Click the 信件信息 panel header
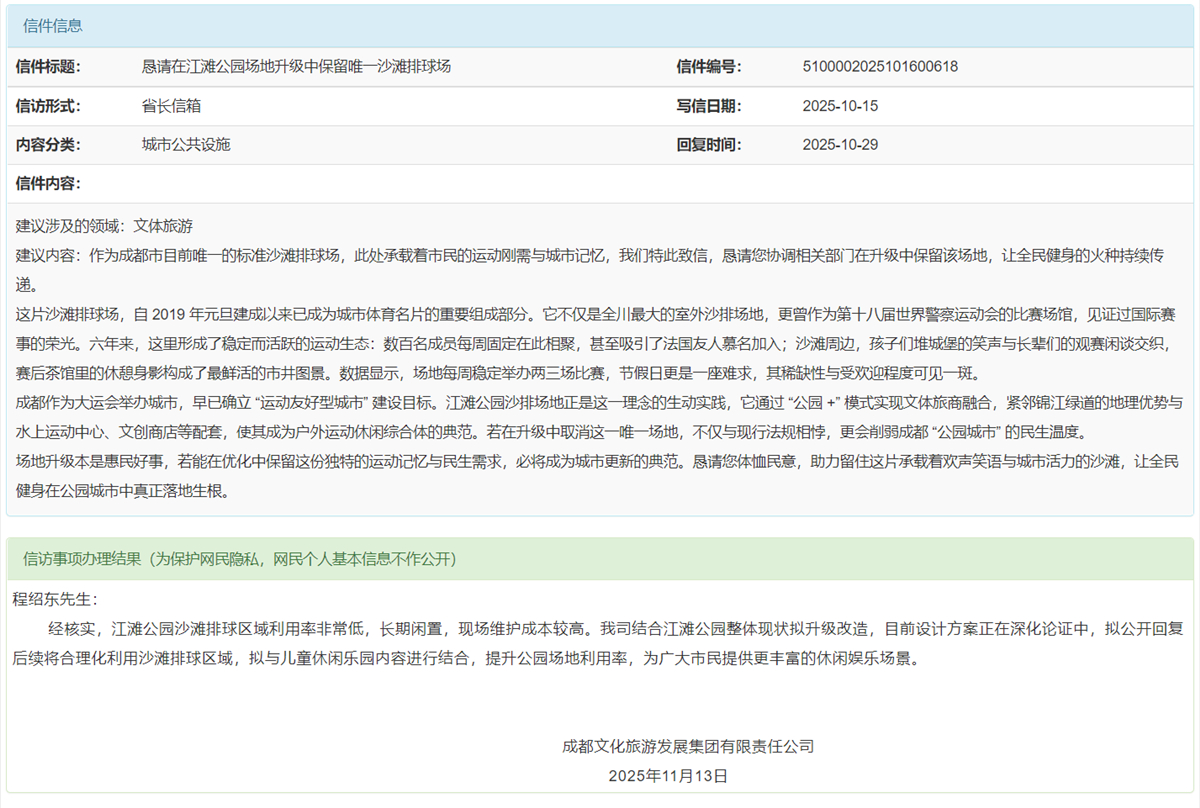Viewport: 1200px width, 808px height. [53, 25]
